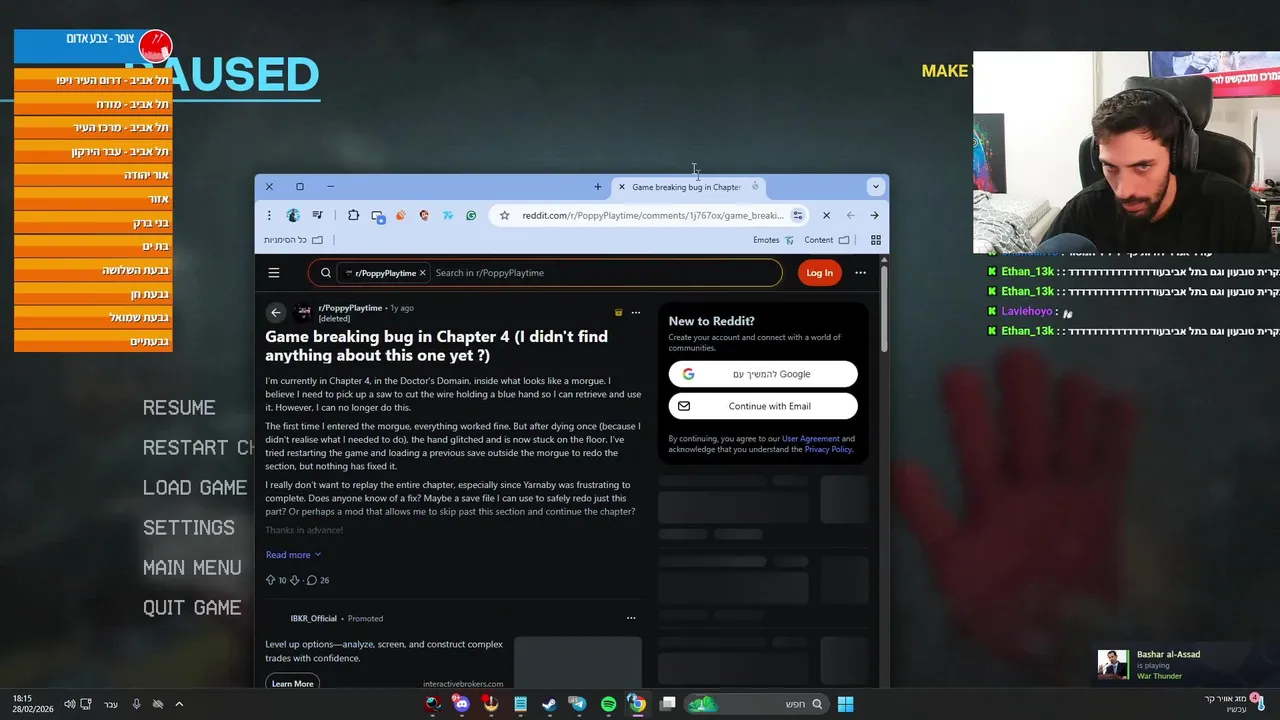This screenshot has height=720, width=1280.
Task: Open the promoted IBKR post options menu
Action: point(631,618)
